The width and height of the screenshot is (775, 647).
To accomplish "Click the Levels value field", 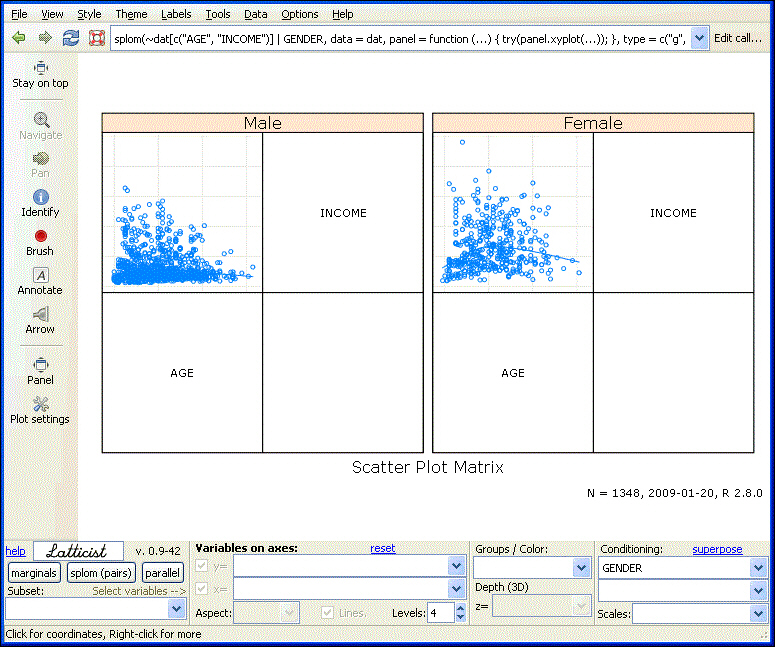I will pyautogui.click(x=441, y=613).
